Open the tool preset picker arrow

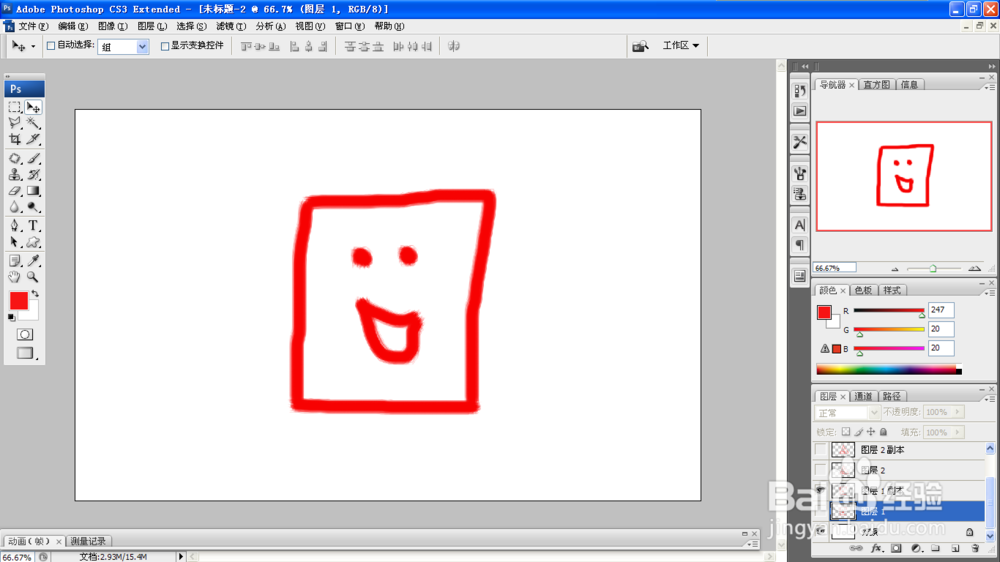(x=33, y=47)
